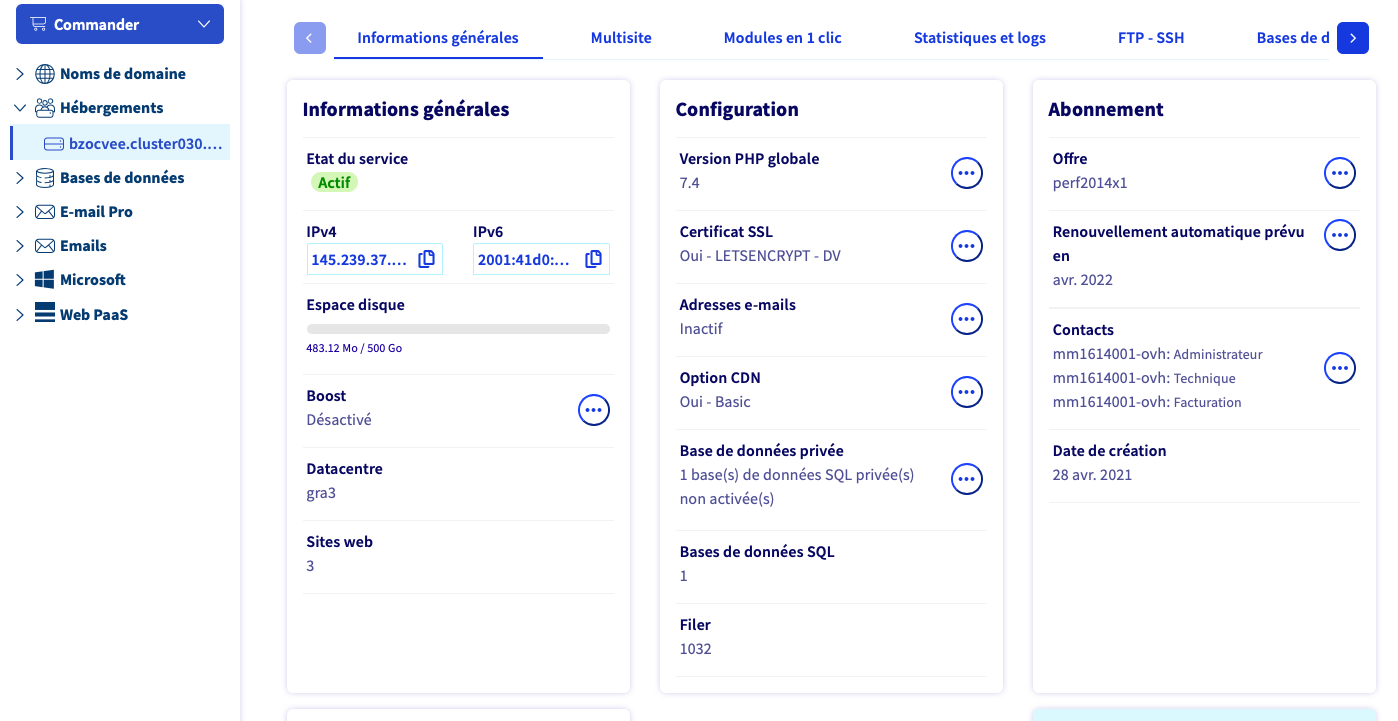Open Option CDN actions menu
This screenshot has width=1398, height=721.
[967, 392]
